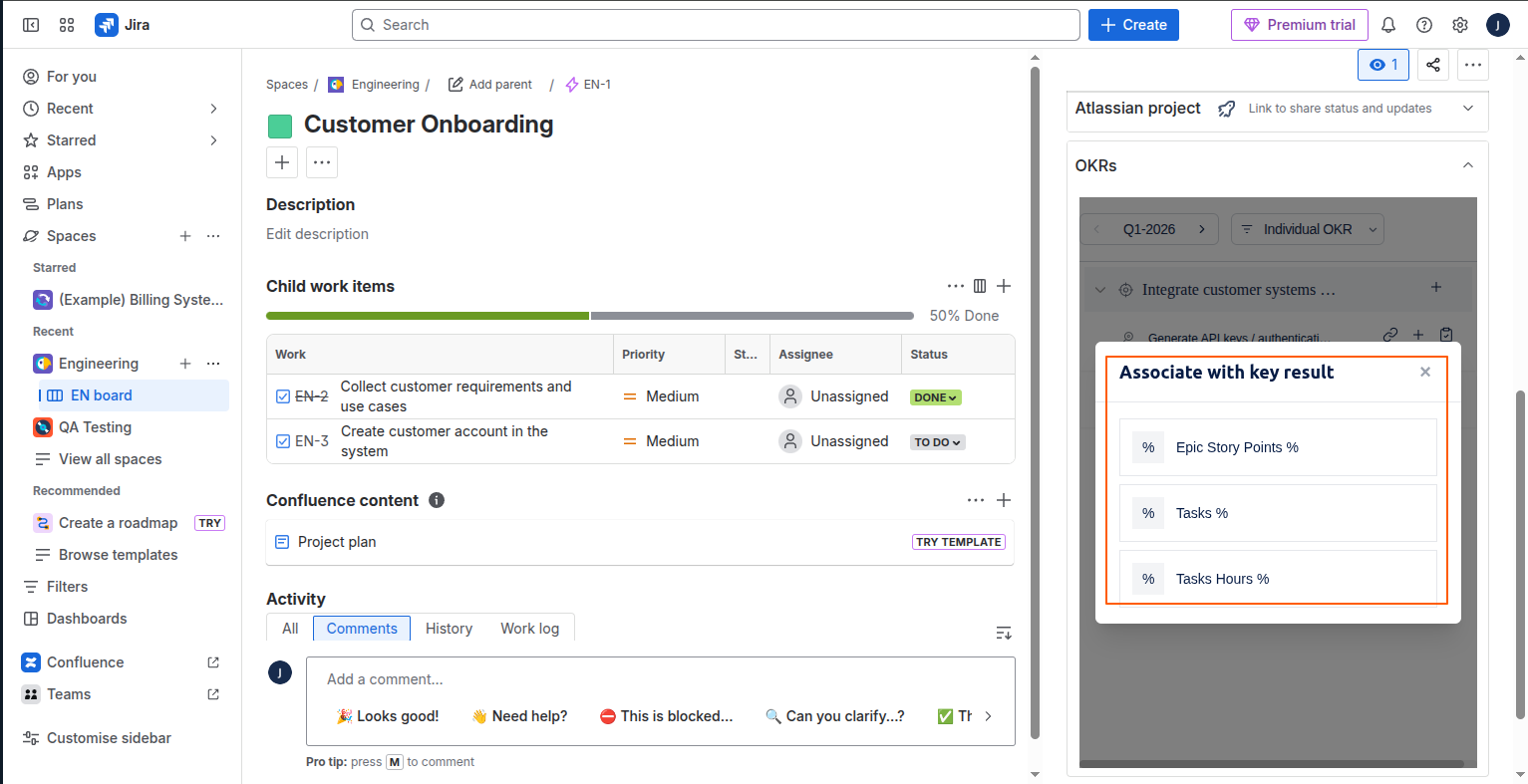Click plus beside Engineering in sidebar
Viewport: 1528px width, 784px height.
click(185, 364)
